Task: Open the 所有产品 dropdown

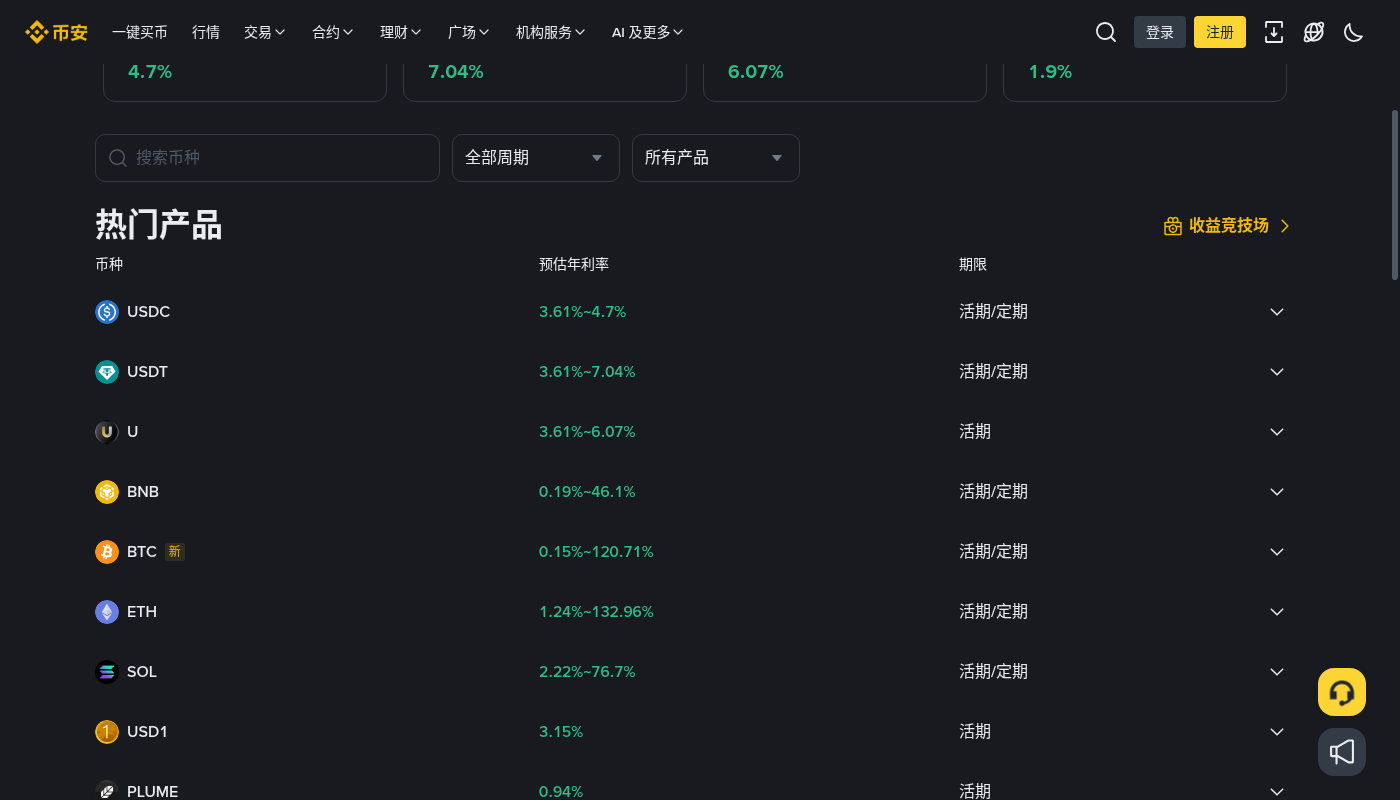Action: tap(716, 158)
